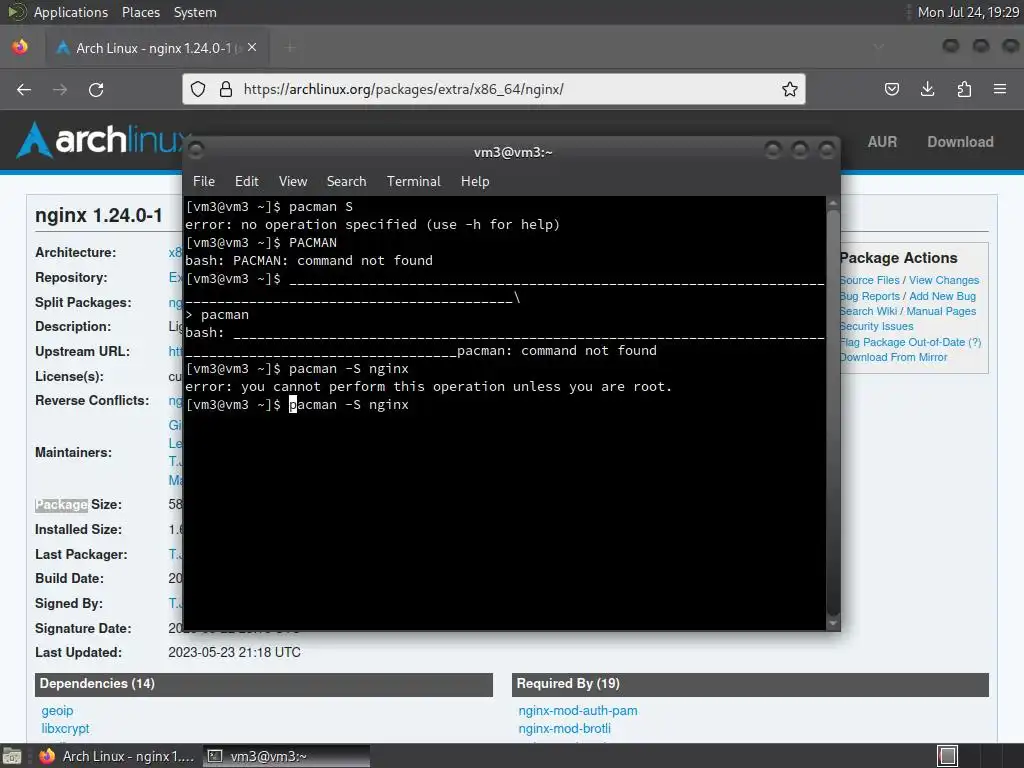Image resolution: width=1024 pixels, height=768 pixels.
Task: Click the show desktop icon in bottom panel
Action: [12, 756]
